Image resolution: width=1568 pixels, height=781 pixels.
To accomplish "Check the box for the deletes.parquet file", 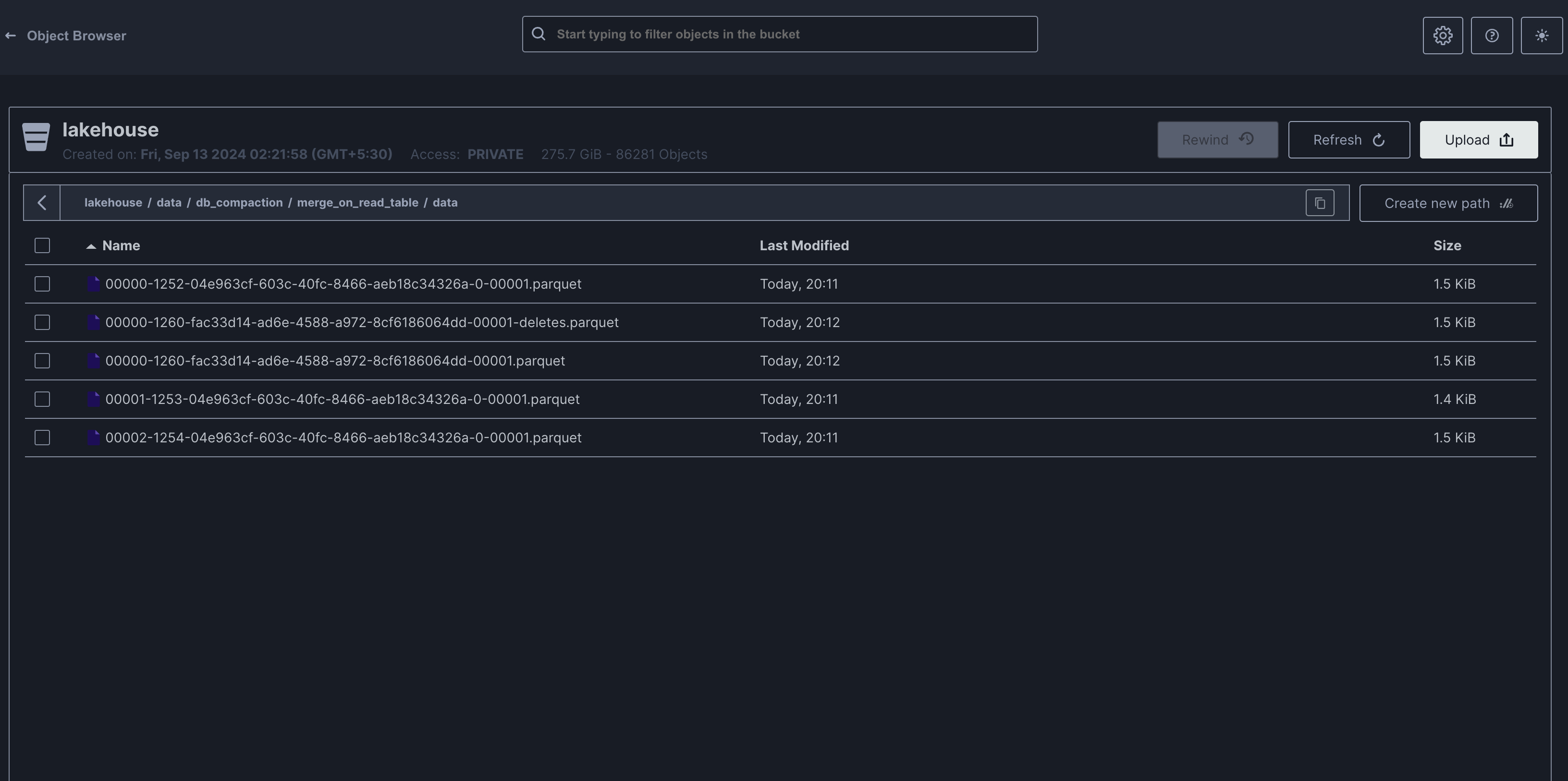I will (x=42, y=322).
